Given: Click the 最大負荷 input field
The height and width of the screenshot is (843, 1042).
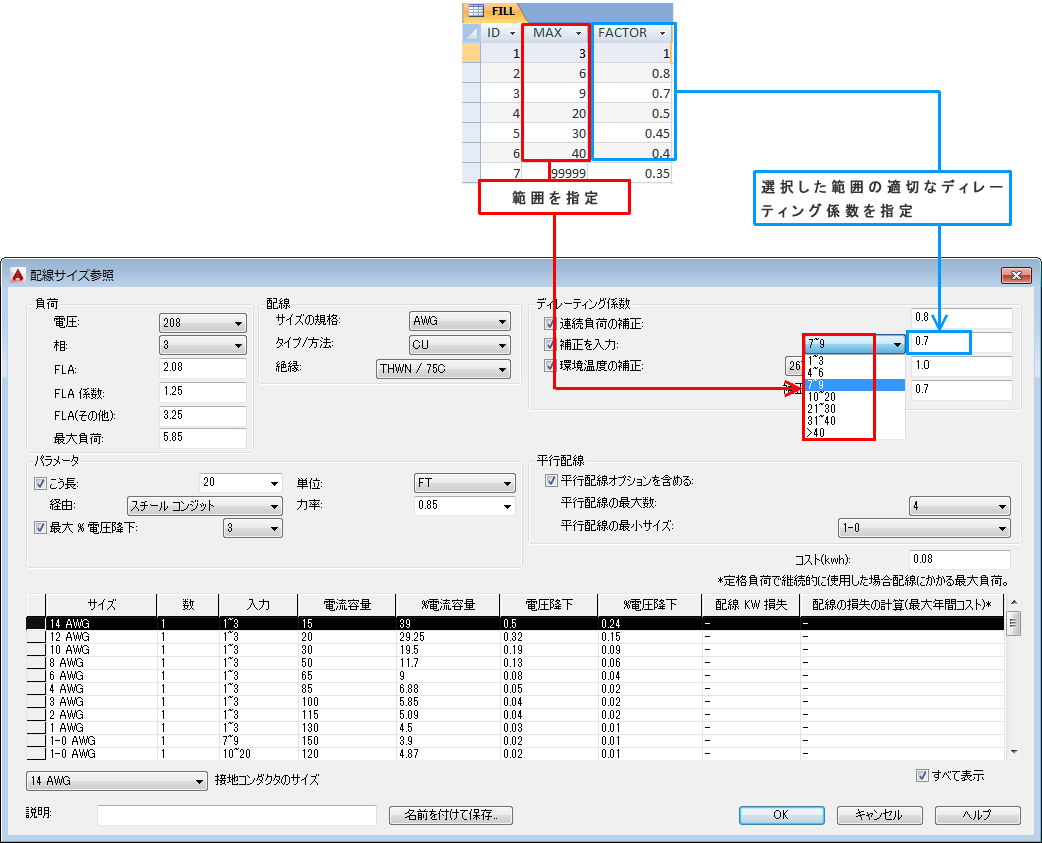Looking at the screenshot, I should point(203,437).
